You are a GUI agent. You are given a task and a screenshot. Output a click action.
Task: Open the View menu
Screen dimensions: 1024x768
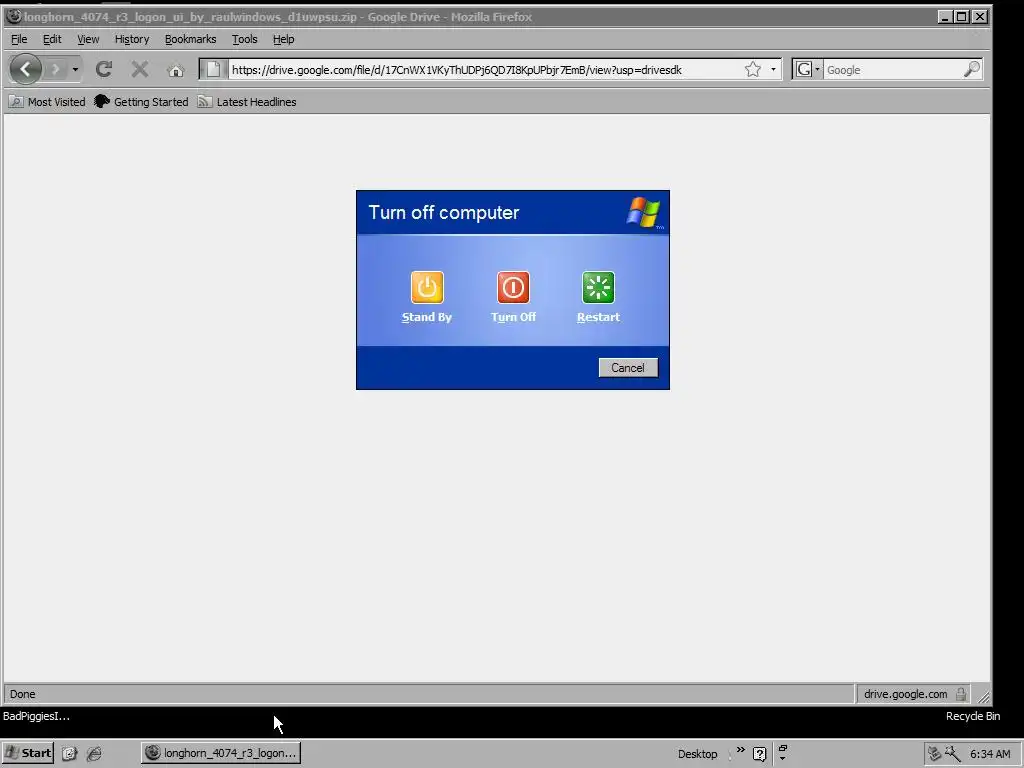(88, 39)
